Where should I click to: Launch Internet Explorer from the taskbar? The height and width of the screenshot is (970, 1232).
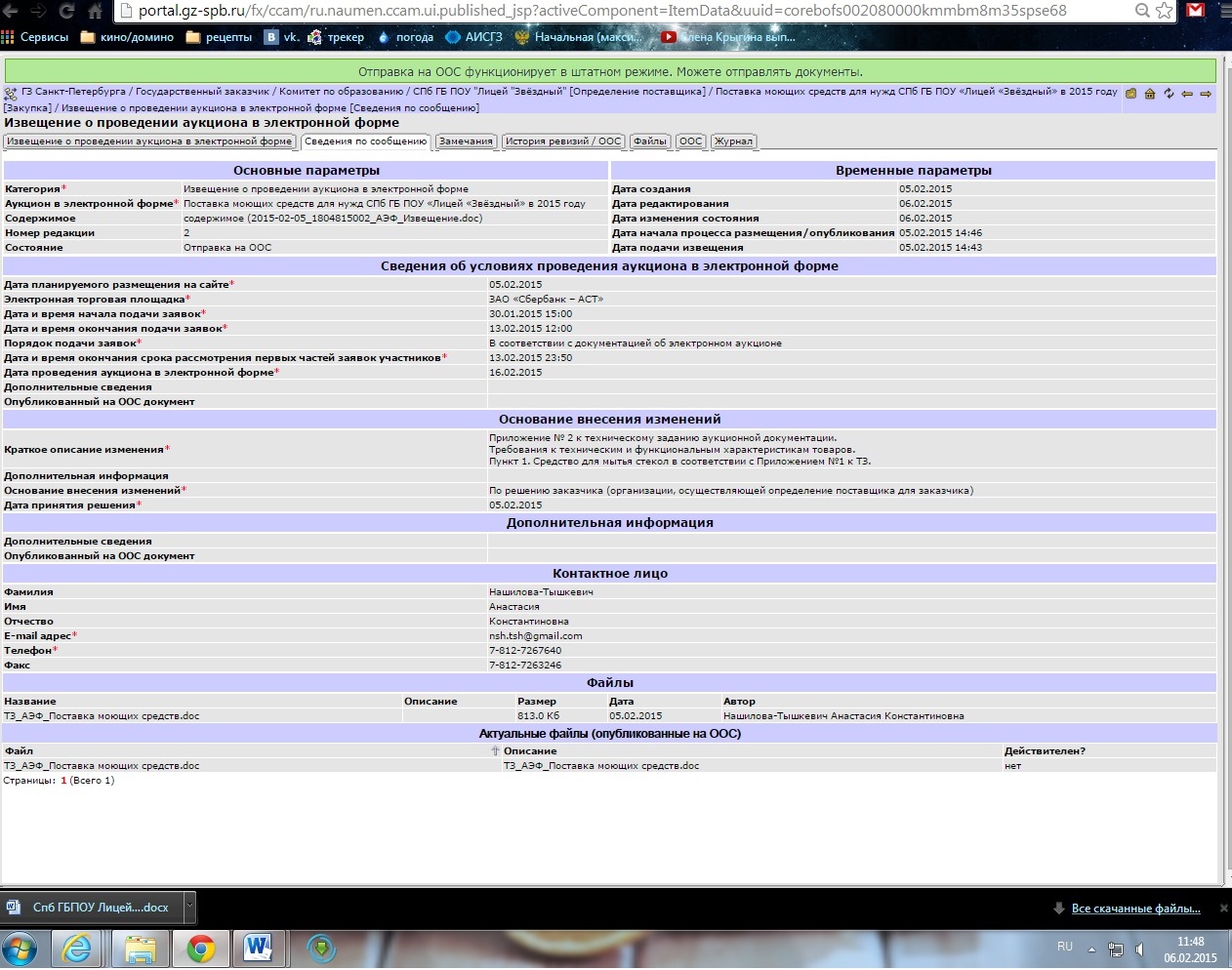77,948
